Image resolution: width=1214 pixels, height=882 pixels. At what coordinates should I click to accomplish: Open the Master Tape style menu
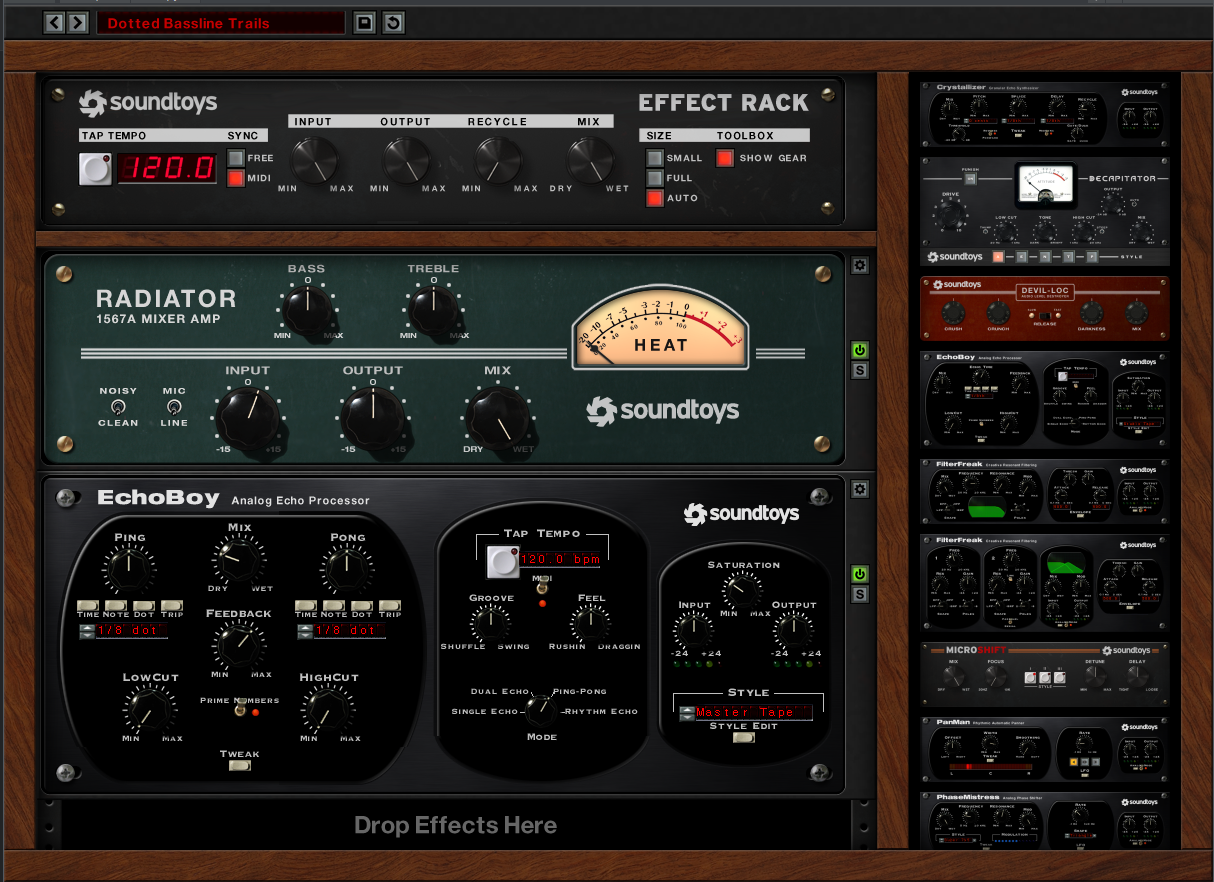pyautogui.click(x=753, y=713)
